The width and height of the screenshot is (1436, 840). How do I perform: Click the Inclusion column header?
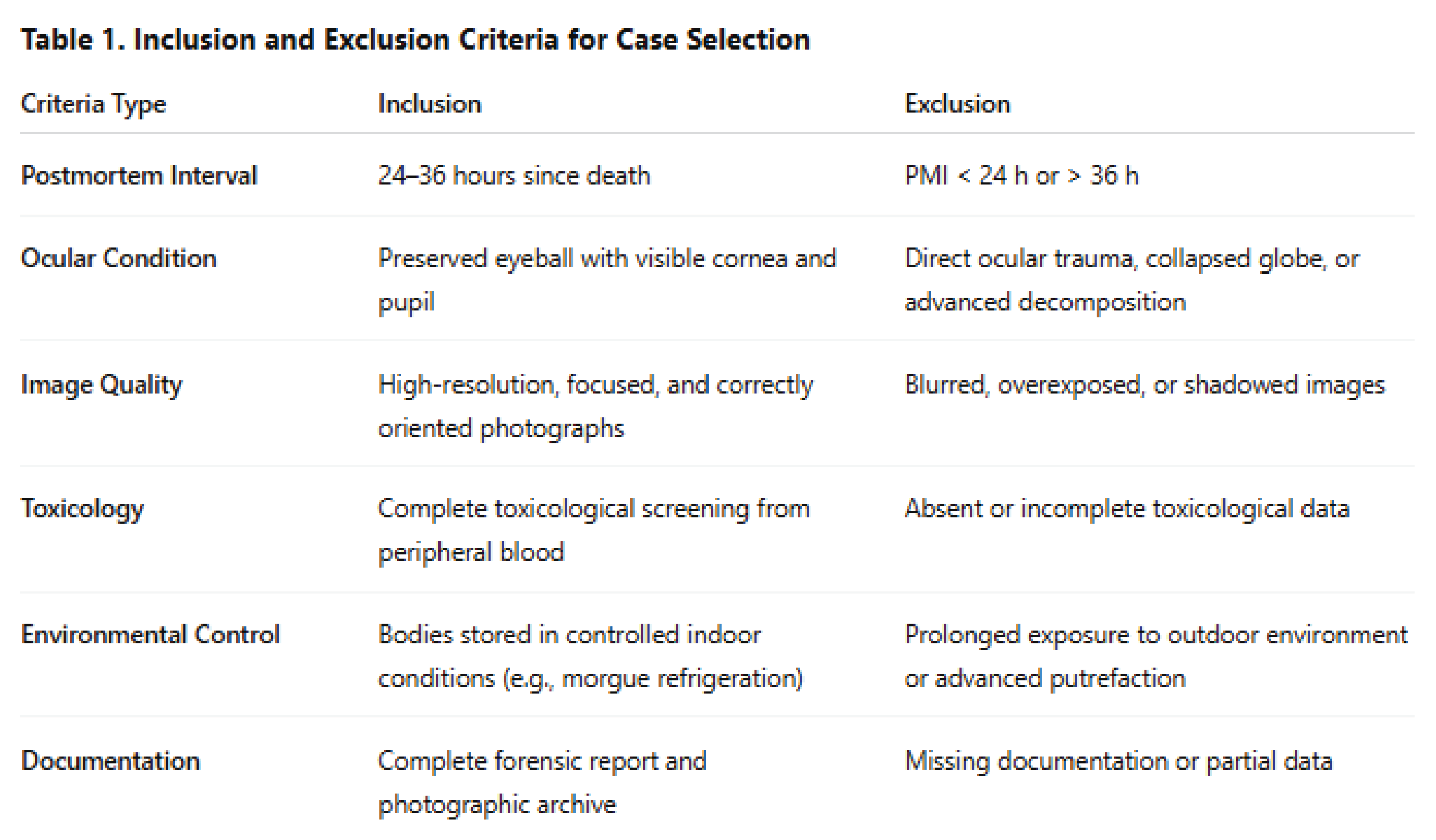click(430, 104)
